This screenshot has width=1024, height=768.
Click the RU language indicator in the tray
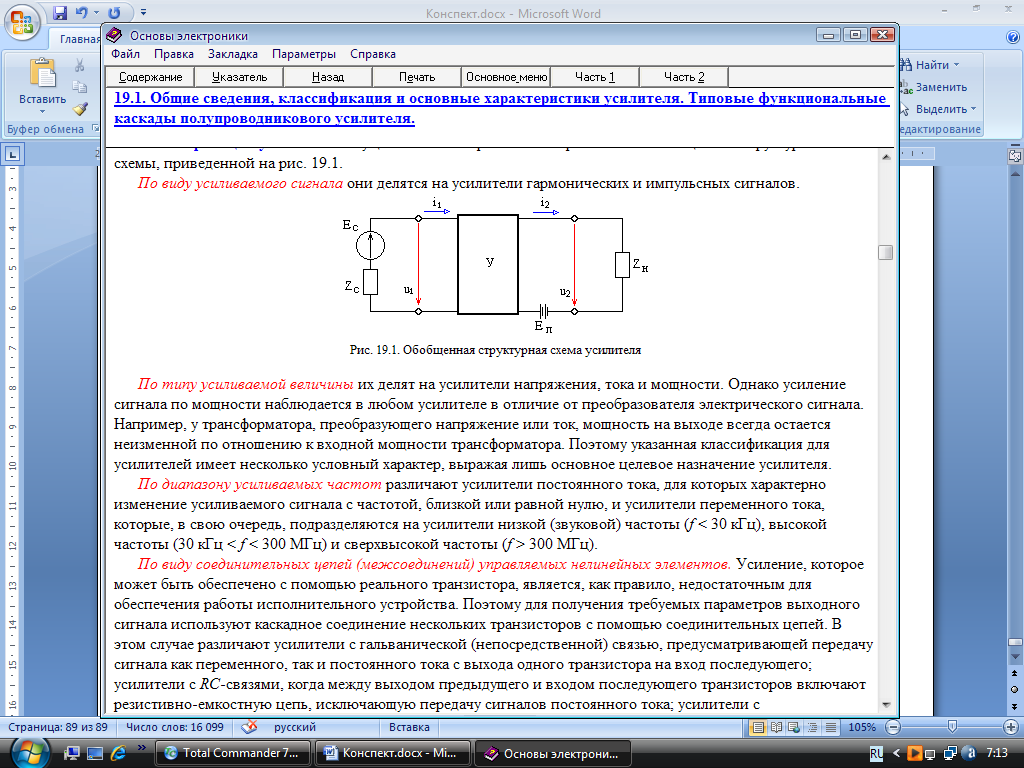click(x=876, y=753)
